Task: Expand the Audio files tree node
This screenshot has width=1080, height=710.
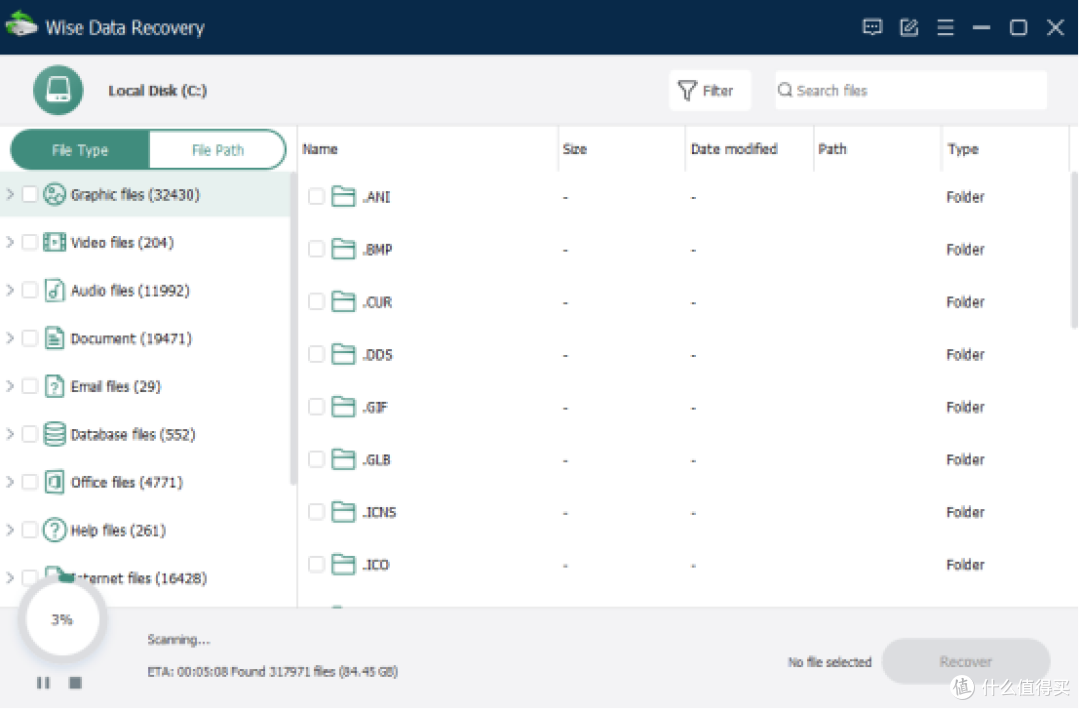Action: coord(10,291)
